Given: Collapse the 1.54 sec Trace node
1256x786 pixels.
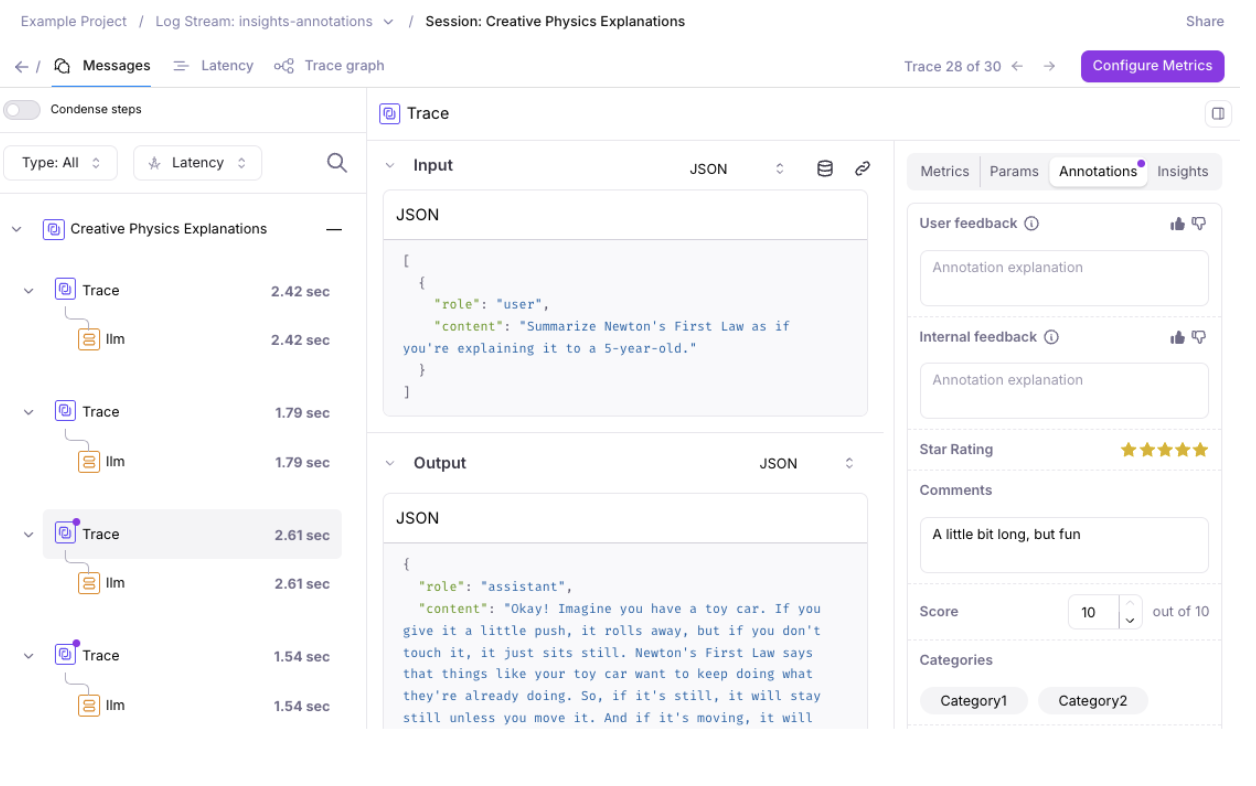Looking at the screenshot, I should (29, 656).
